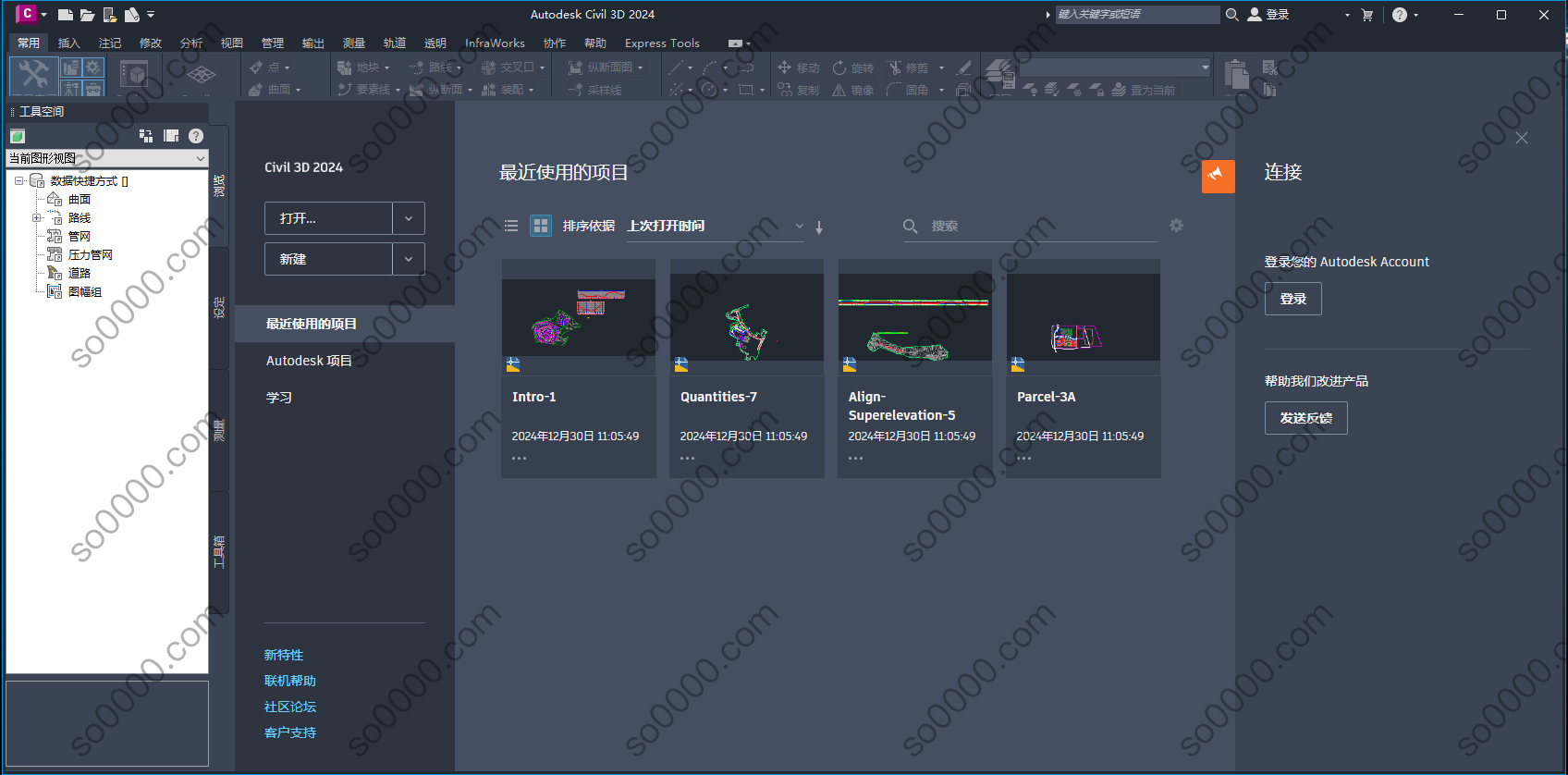Toggle sort direction arrow for recent projects
This screenshot has width=1568, height=775.
819,227
